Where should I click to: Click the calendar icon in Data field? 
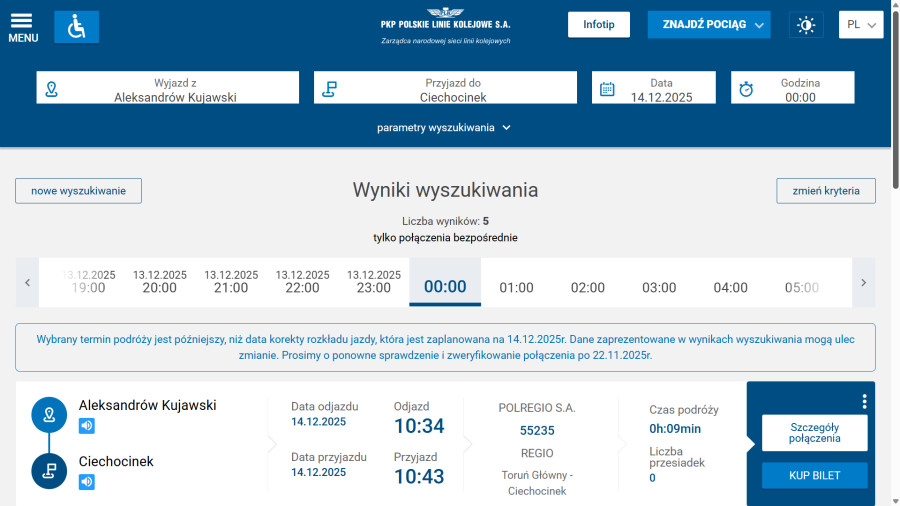pyautogui.click(x=607, y=89)
